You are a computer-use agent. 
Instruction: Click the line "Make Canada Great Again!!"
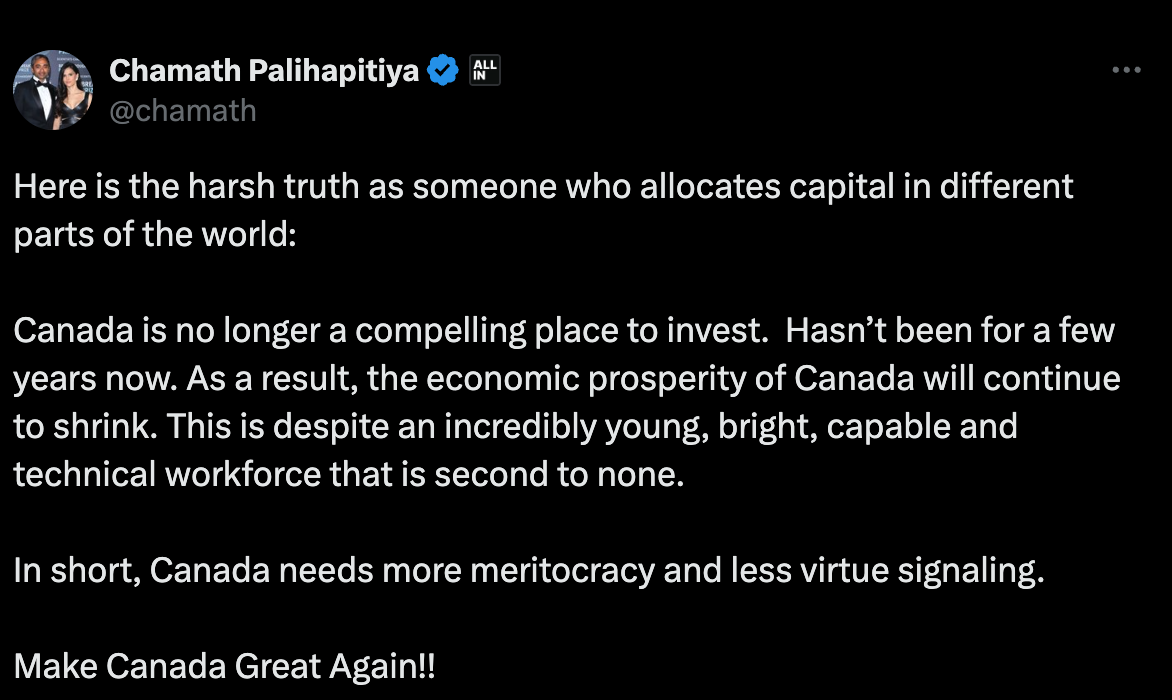coord(225,667)
